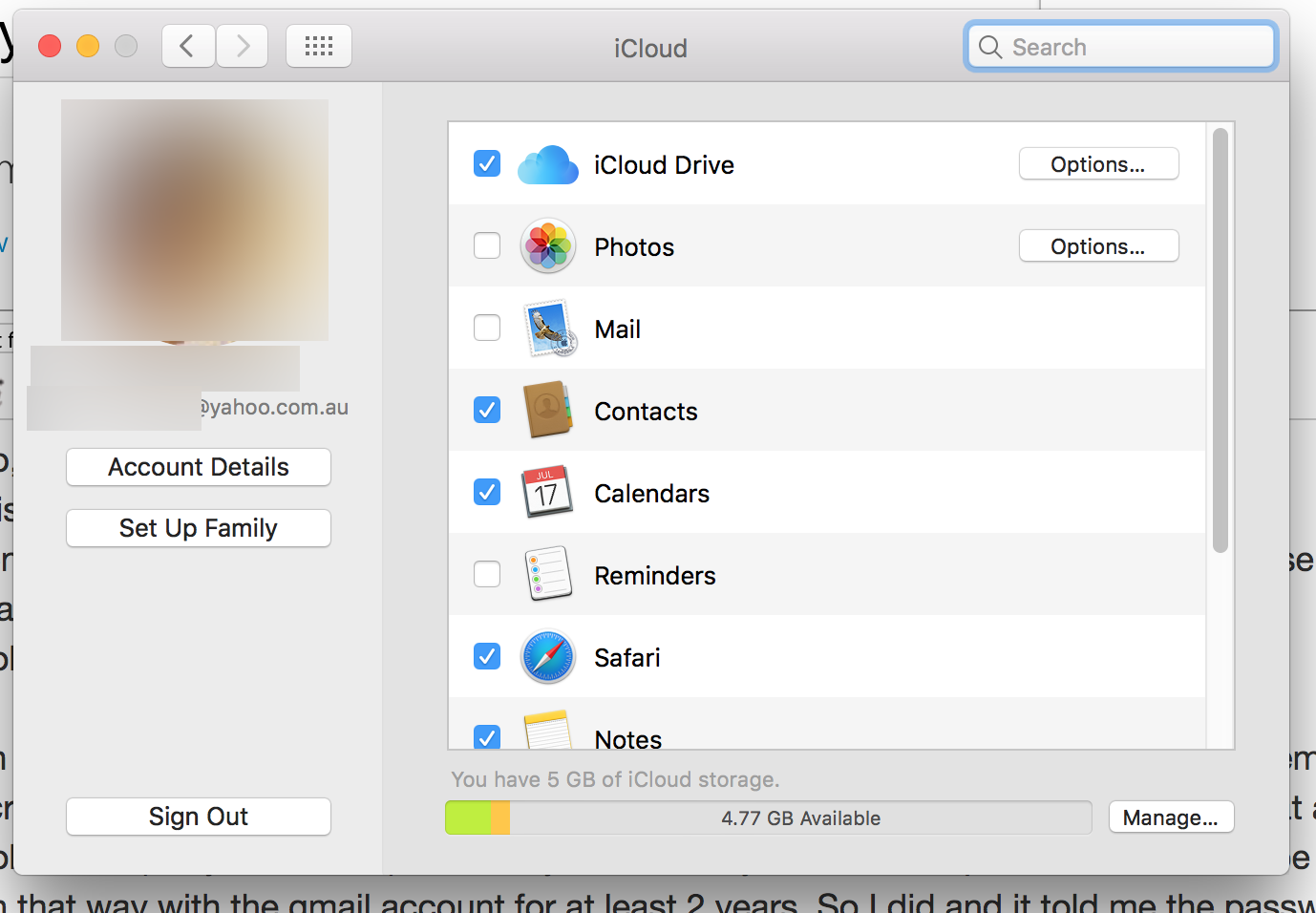Image resolution: width=1316 pixels, height=913 pixels.
Task: Click the Photos pinwheel icon
Action: tap(548, 246)
